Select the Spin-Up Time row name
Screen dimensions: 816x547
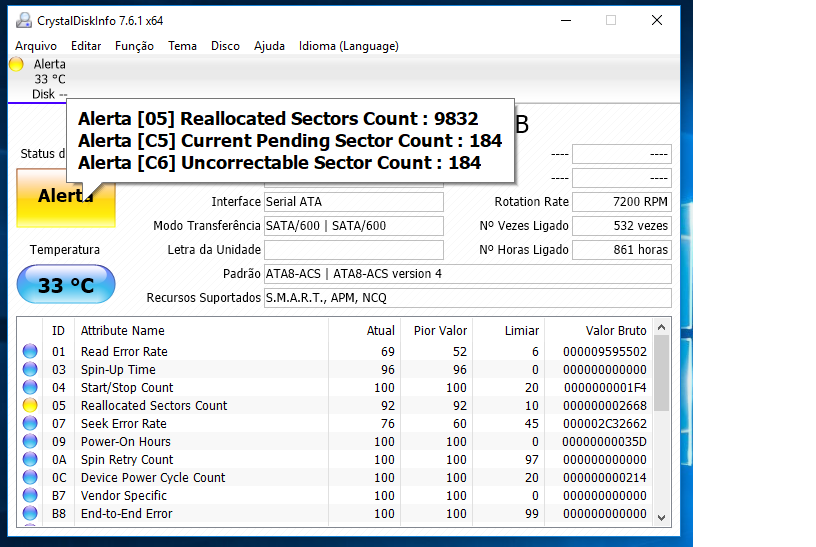point(118,370)
